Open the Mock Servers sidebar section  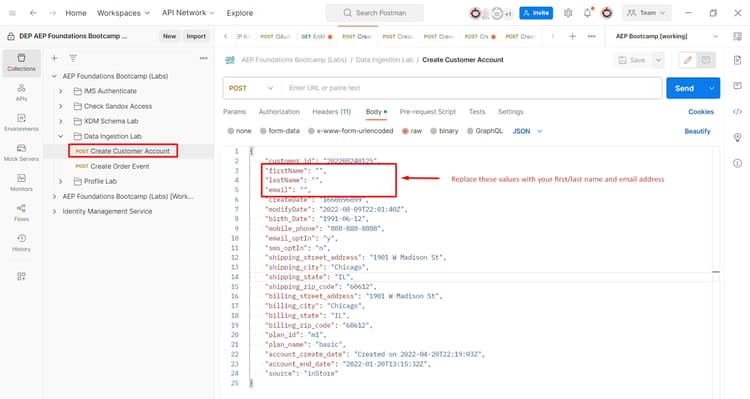tap(21, 153)
